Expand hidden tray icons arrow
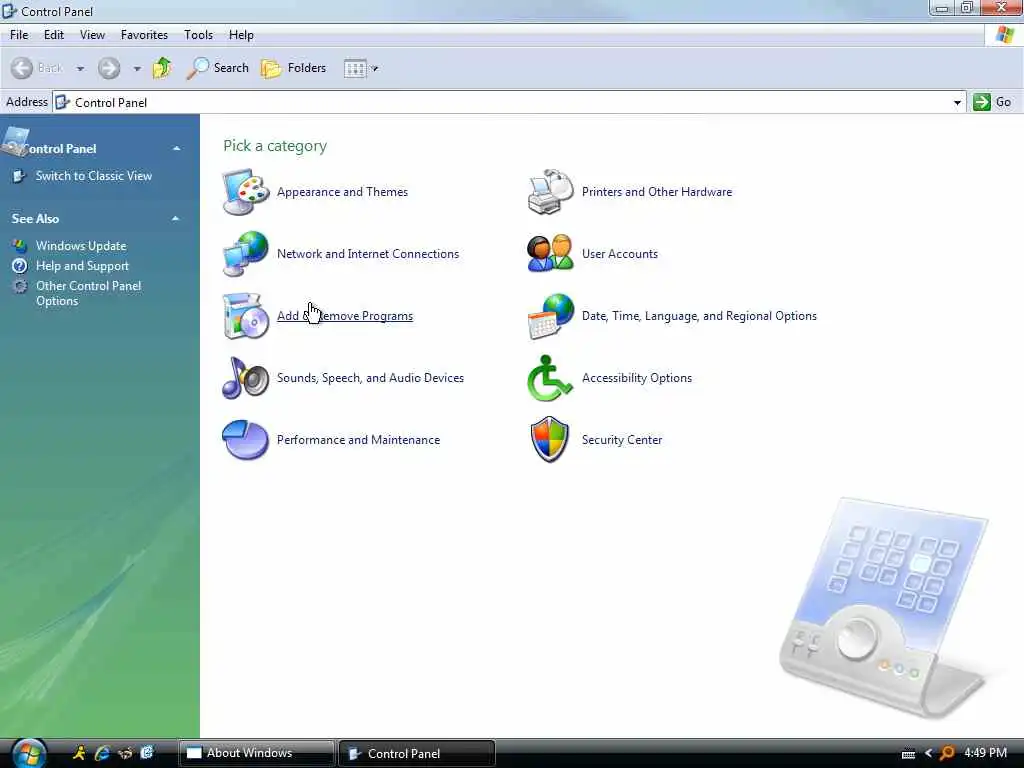 pos(928,754)
